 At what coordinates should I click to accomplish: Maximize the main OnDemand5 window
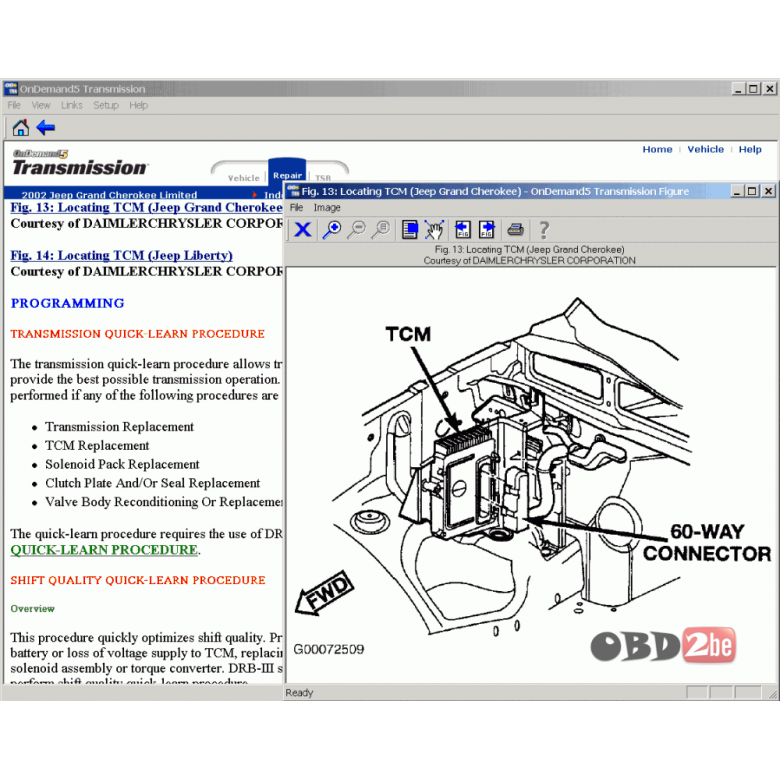(754, 89)
